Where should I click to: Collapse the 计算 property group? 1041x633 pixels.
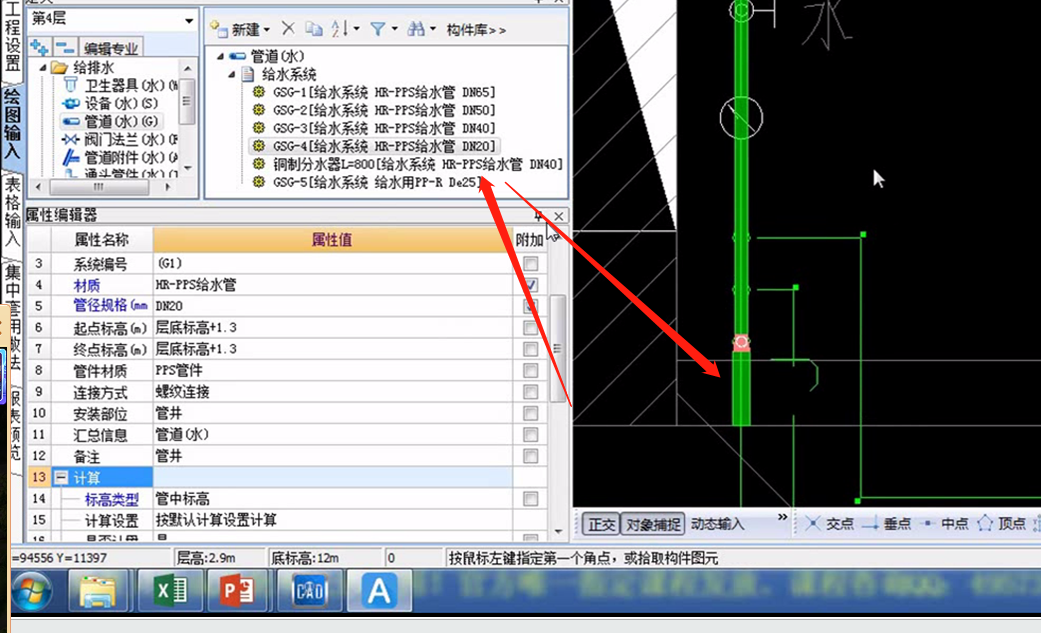[61, 477]
